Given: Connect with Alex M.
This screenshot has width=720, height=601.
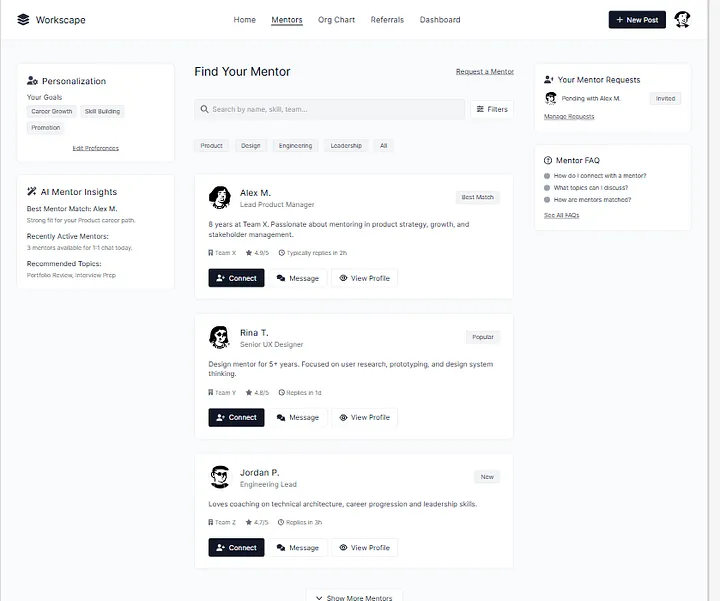Looking at the screenshot, I should point(236,278).
